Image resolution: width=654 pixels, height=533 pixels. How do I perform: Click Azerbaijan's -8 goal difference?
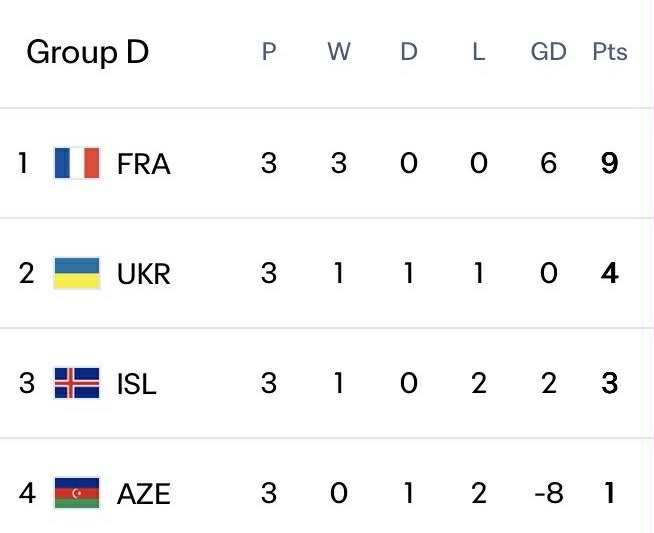click(x=548, y=493)
